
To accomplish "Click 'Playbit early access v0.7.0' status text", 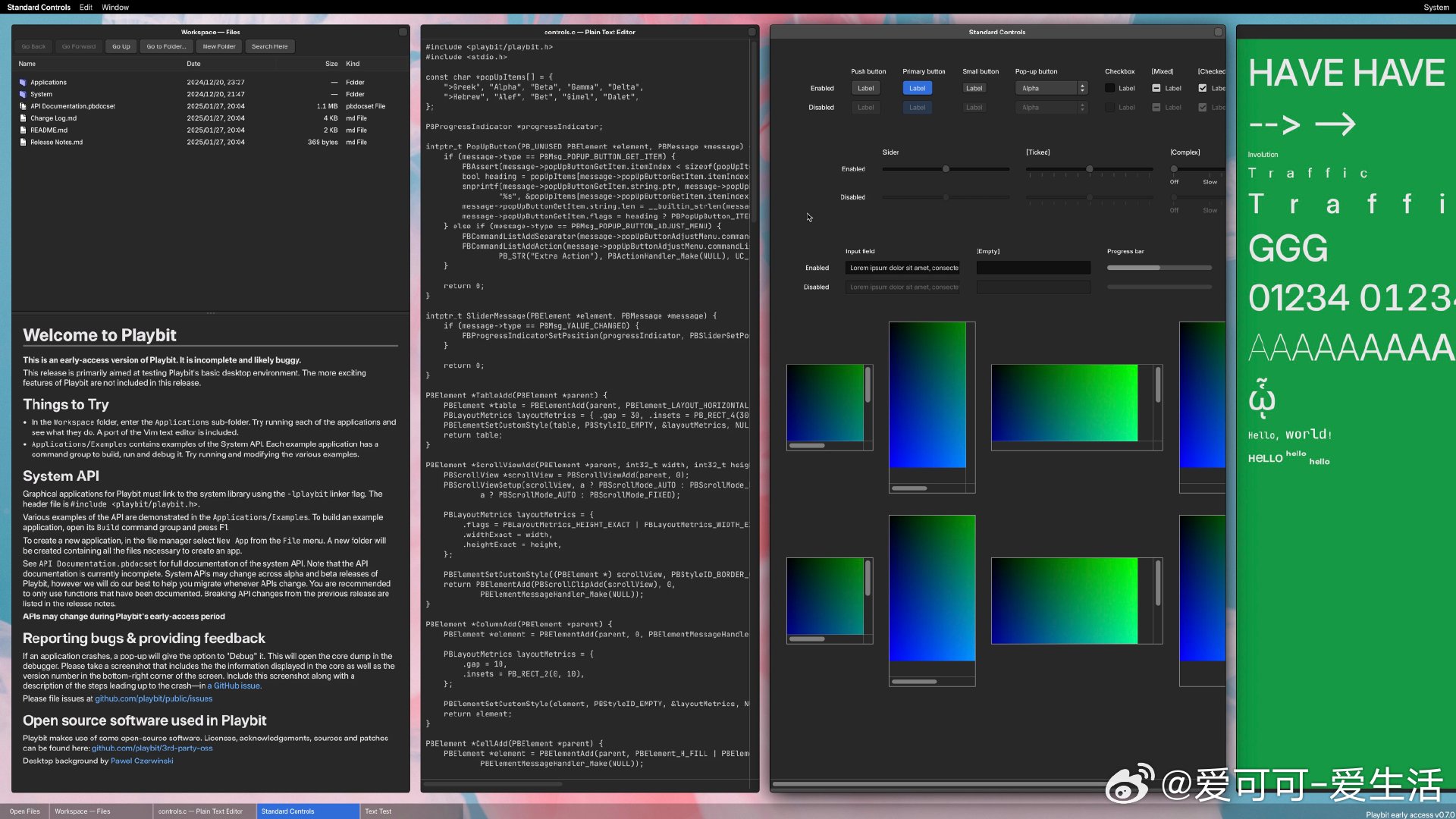I will coord(1410,814).
